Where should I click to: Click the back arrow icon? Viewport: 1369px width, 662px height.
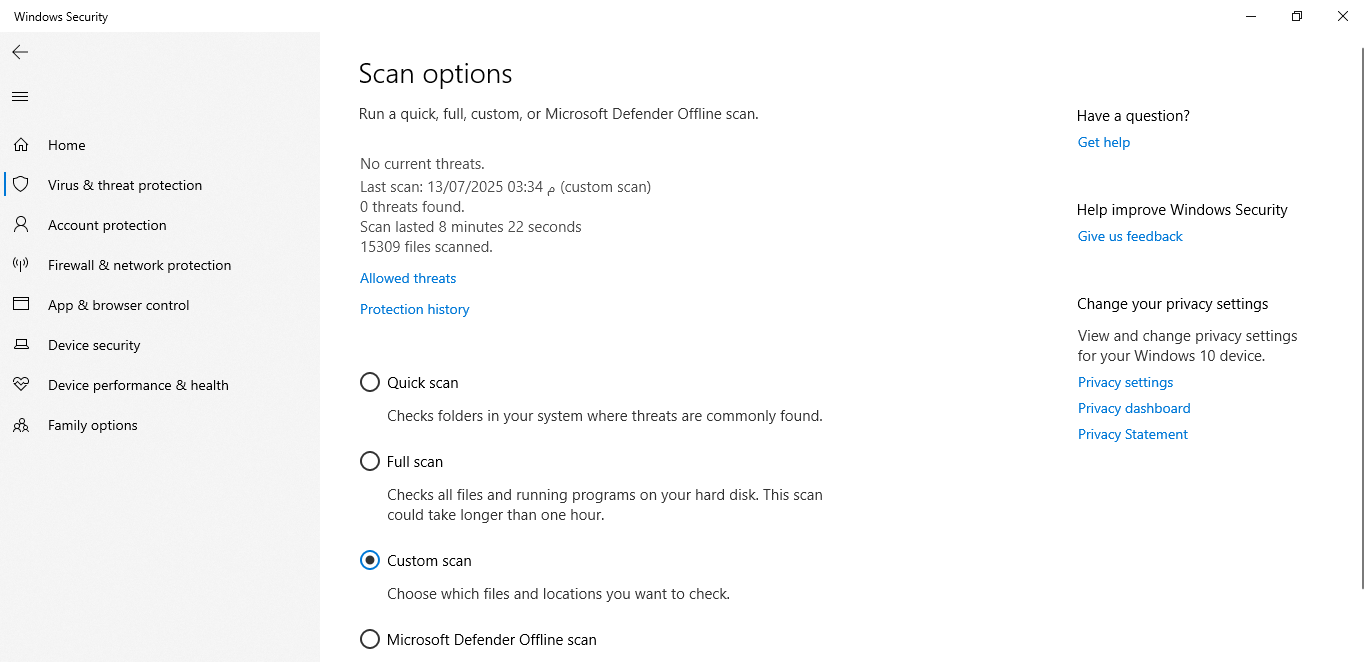point(20,52)
